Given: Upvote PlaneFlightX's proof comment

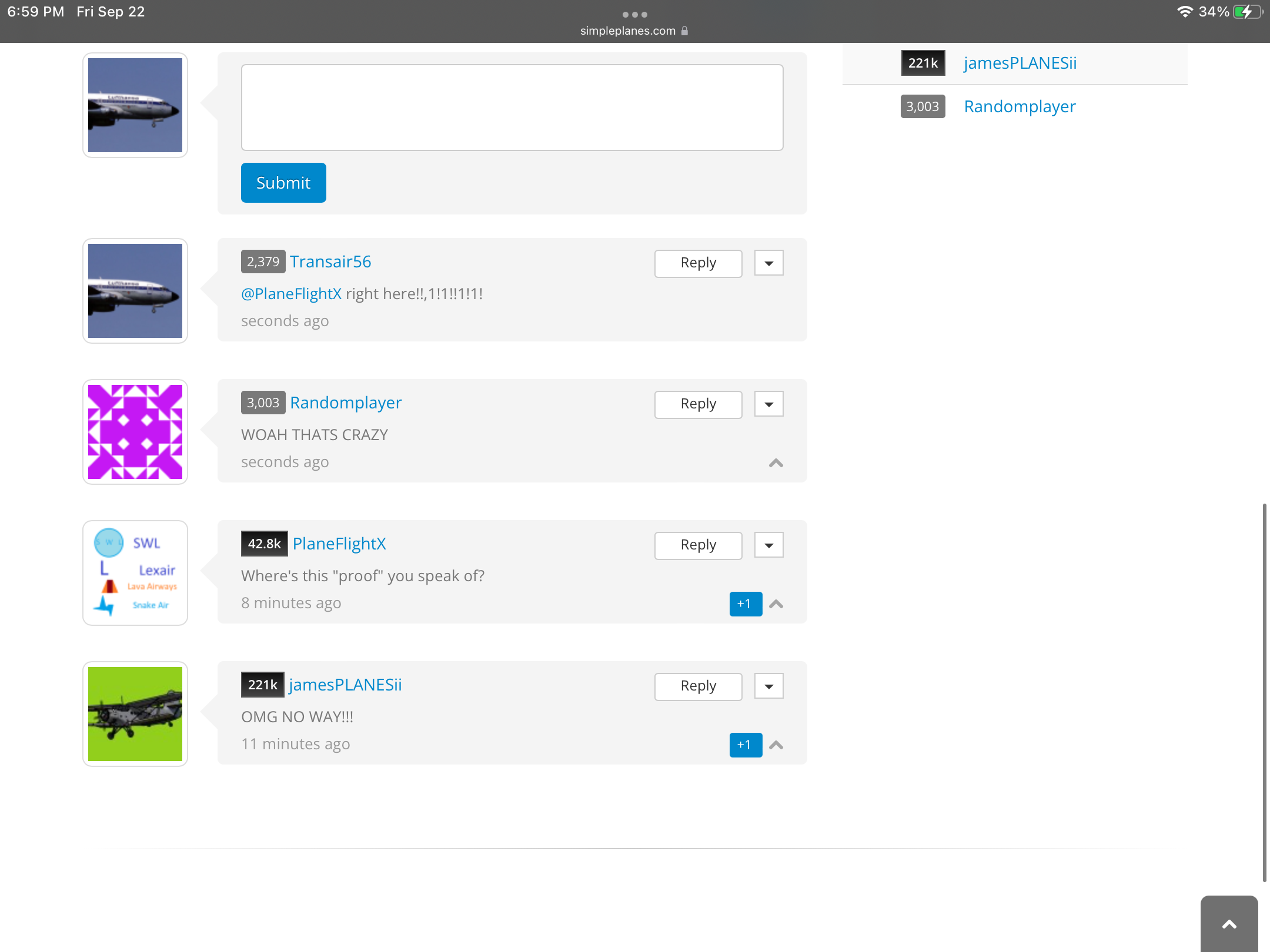Looking at the screenshot, I should tap(776, 604).
